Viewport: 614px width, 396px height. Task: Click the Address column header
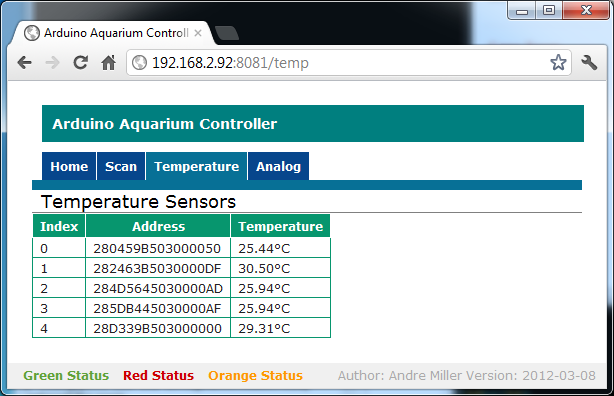click(158, 226)
